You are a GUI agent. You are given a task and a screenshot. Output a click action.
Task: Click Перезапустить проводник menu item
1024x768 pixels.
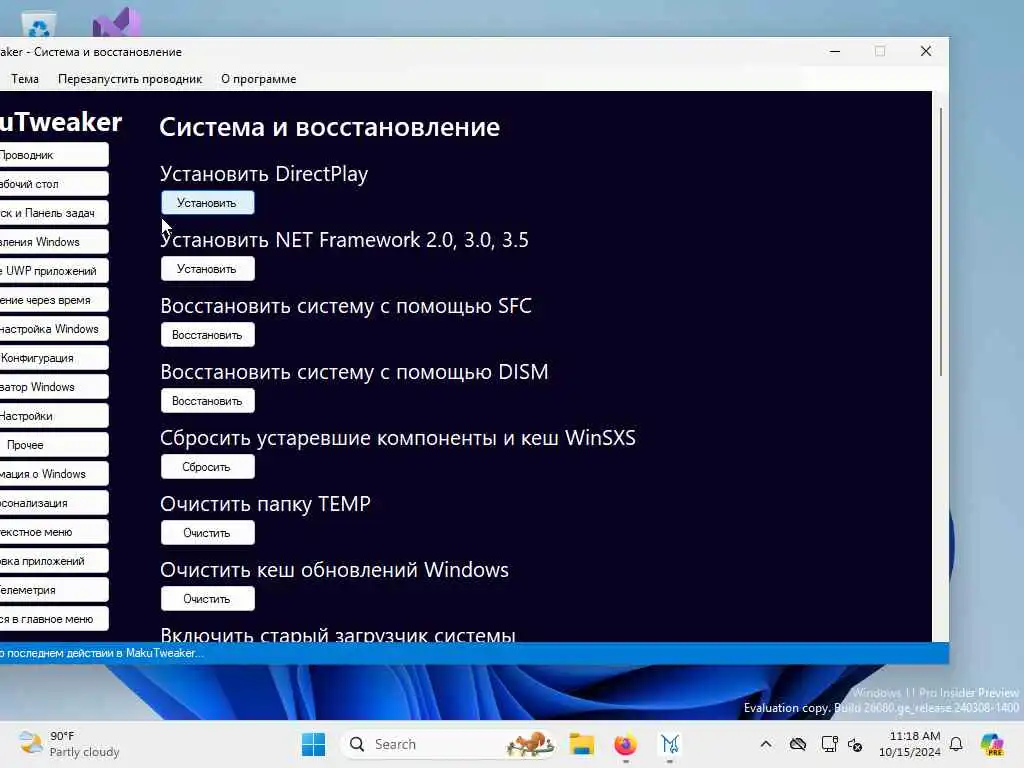(130, 79)
